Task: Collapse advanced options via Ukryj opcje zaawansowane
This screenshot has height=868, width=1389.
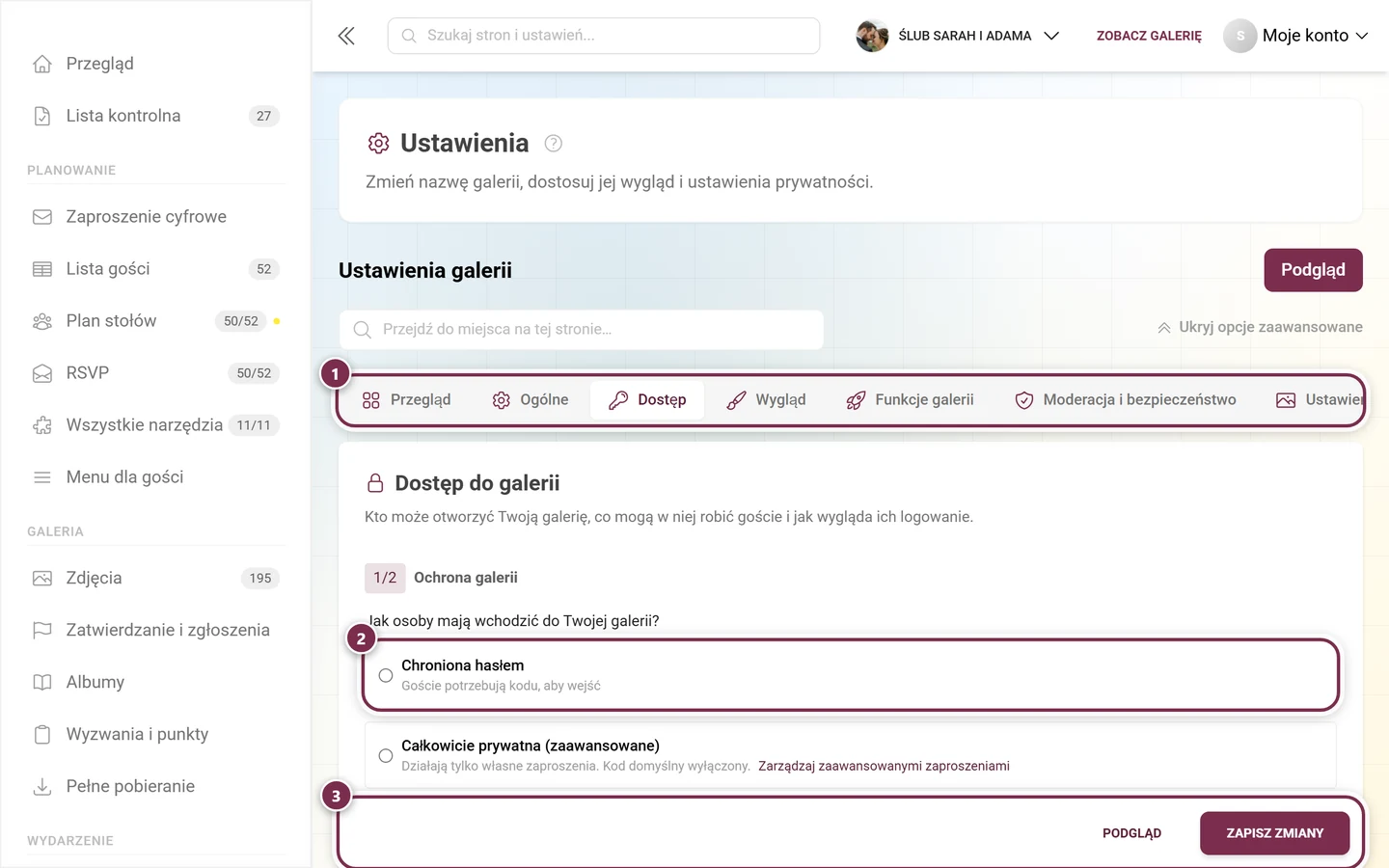Action: tap(1260, 327)
